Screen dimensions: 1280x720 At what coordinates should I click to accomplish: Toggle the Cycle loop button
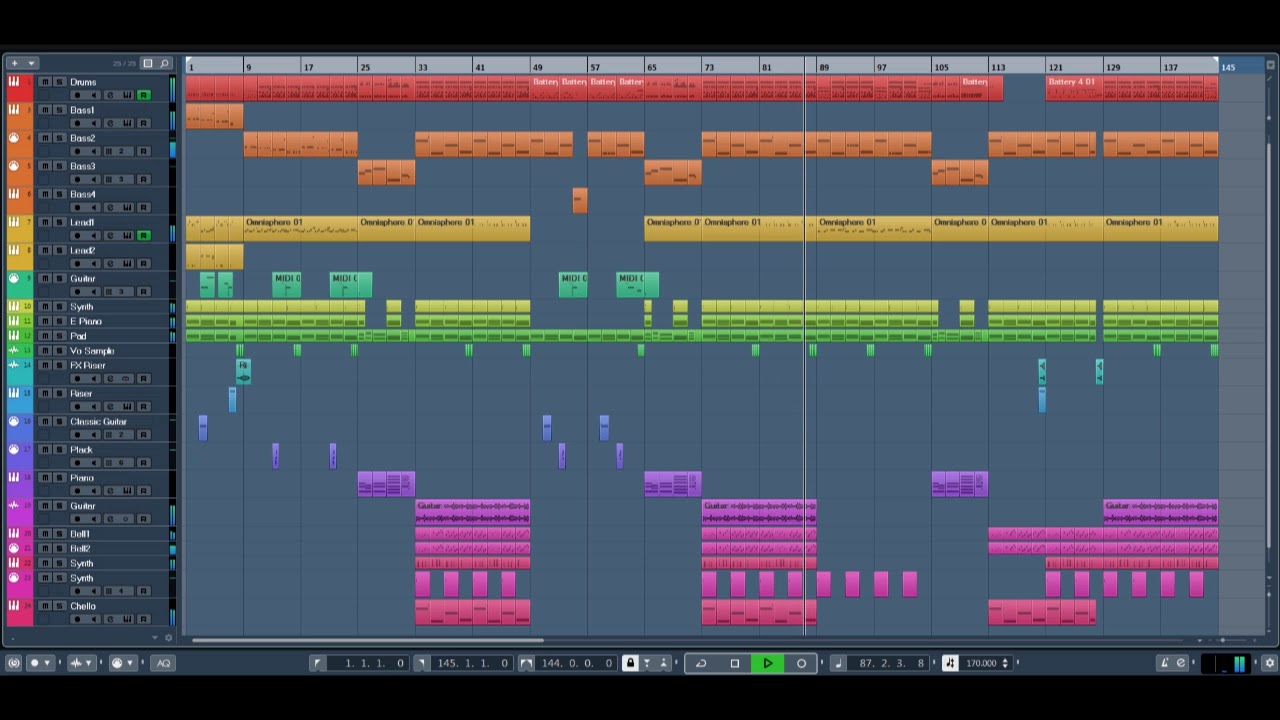701,663
